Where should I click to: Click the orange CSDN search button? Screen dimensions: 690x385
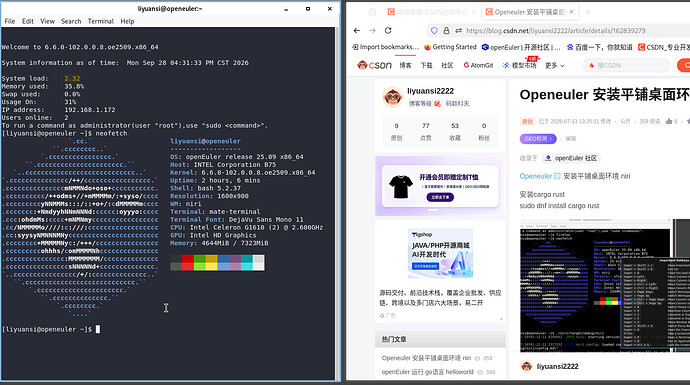683,65
